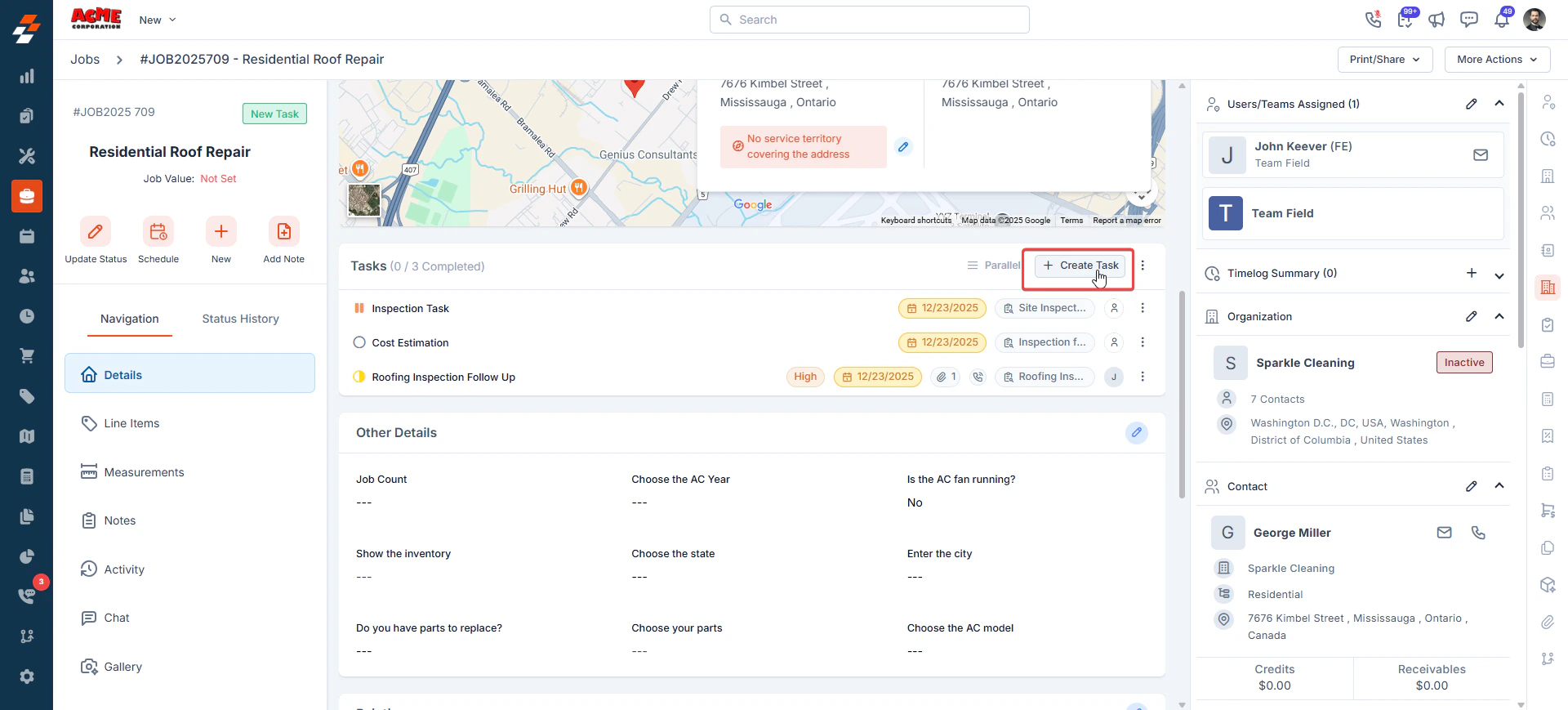Open Details in navigation list
The image size is (1568, 710).
coord(189,373)
